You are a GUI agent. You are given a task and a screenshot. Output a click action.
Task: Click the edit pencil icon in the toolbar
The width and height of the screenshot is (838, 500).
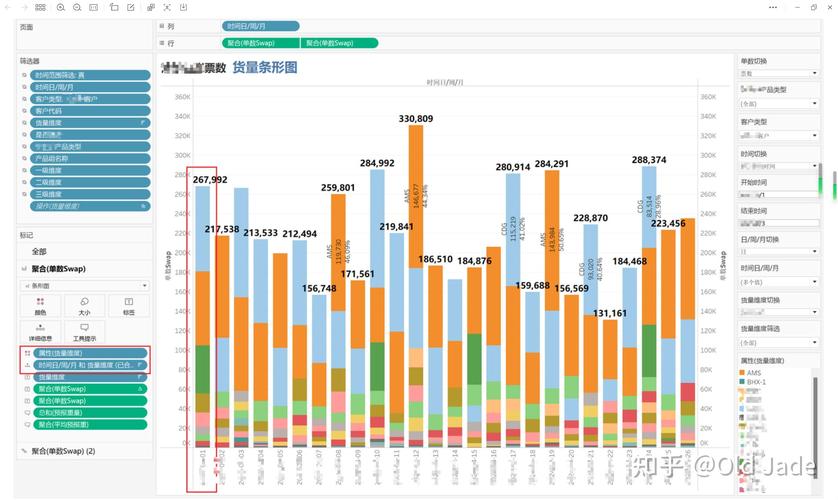pyautogui.click(x=130, y=7)
